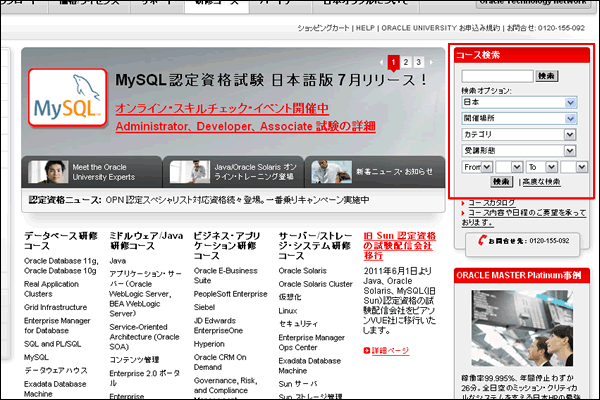Open HELP link in top bar
Viewport: 600px width, 400px height.
pos(365,28)
